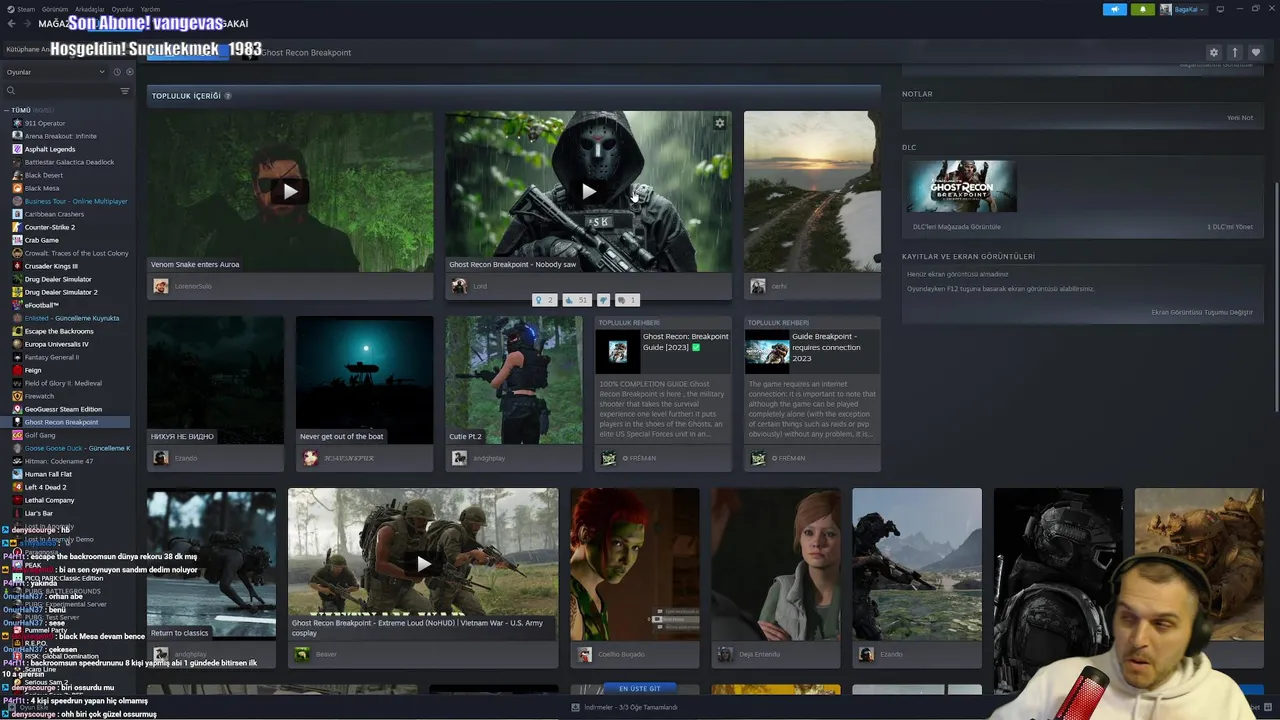
Task: Open the Oyunlar menu in the menu bar
Action: 122,9
